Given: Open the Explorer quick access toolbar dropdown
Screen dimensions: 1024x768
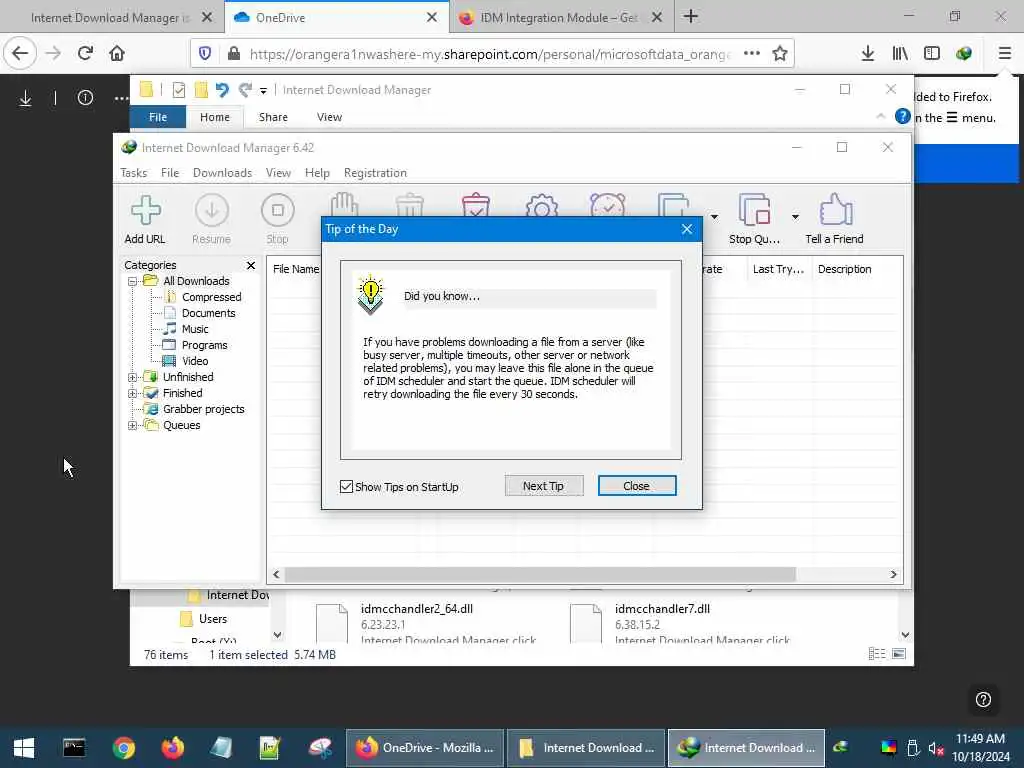Looking at the screenshot, I should 263,91.
